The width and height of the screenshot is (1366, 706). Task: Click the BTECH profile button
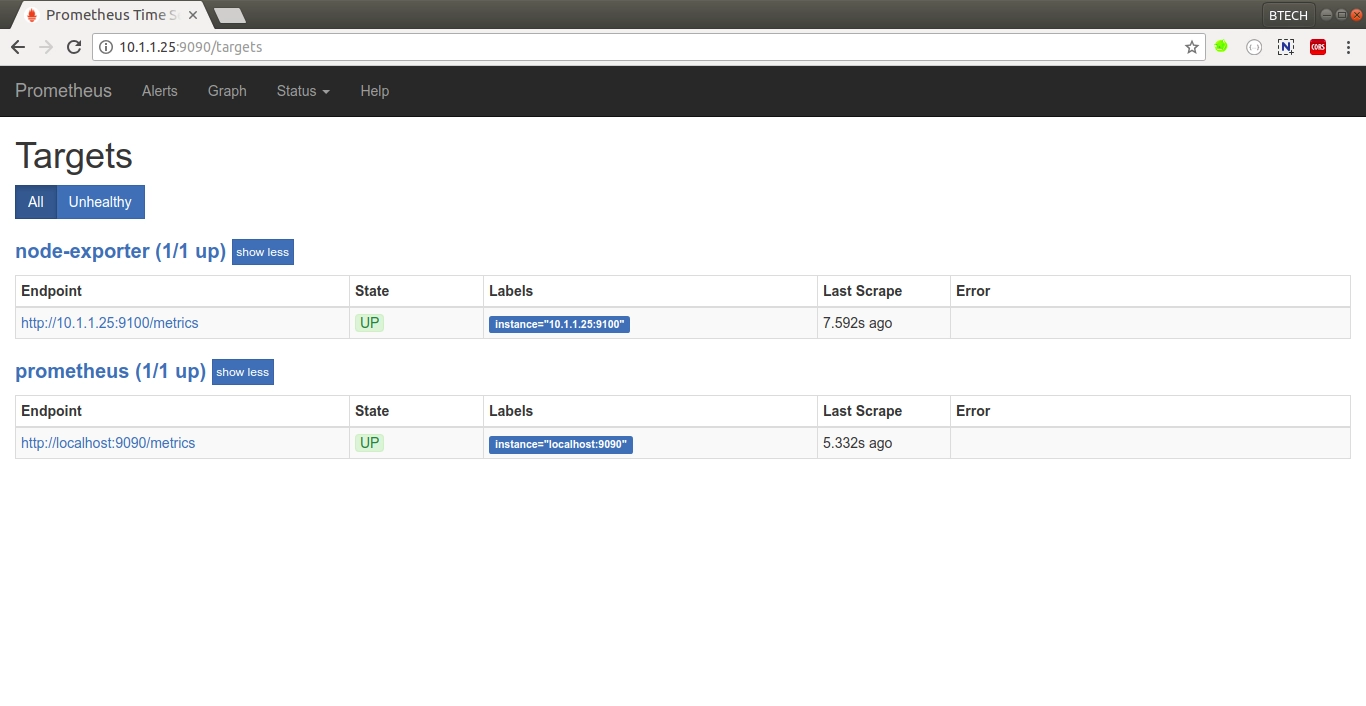[1288, 15]
